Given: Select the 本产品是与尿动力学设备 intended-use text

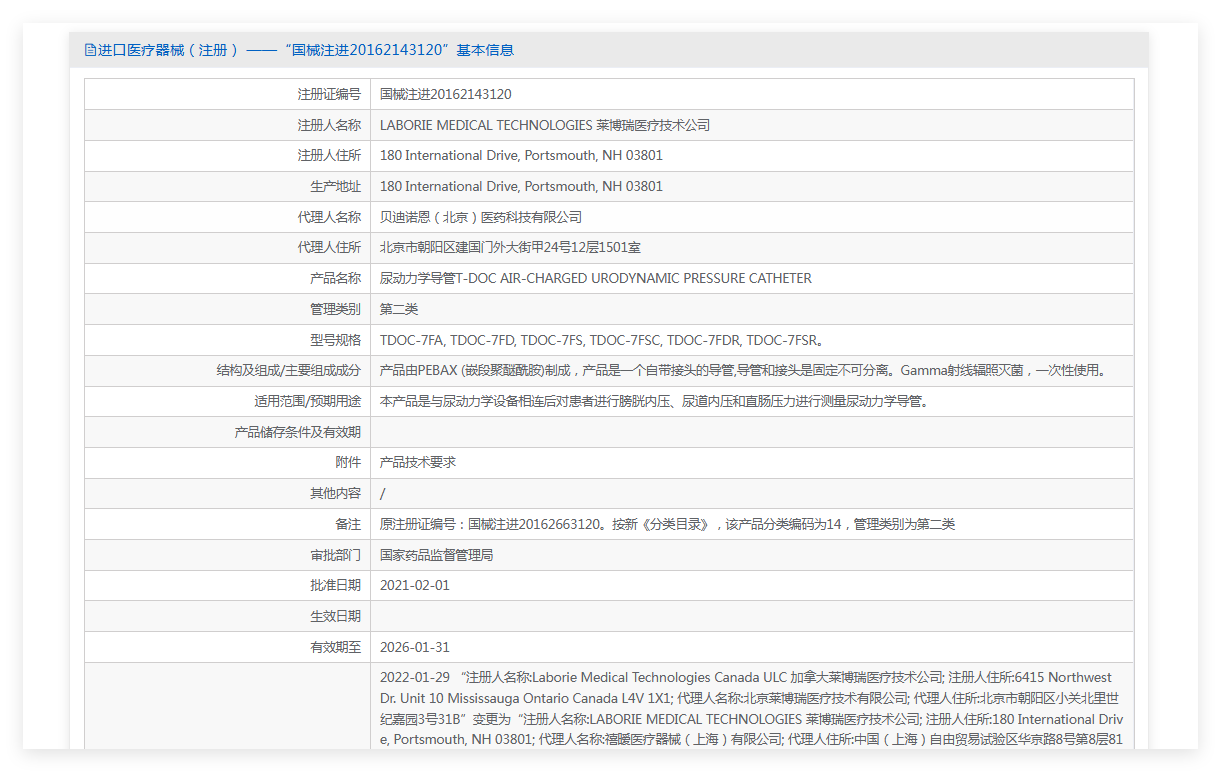Looking at the screenshot, I should point(654,402).
